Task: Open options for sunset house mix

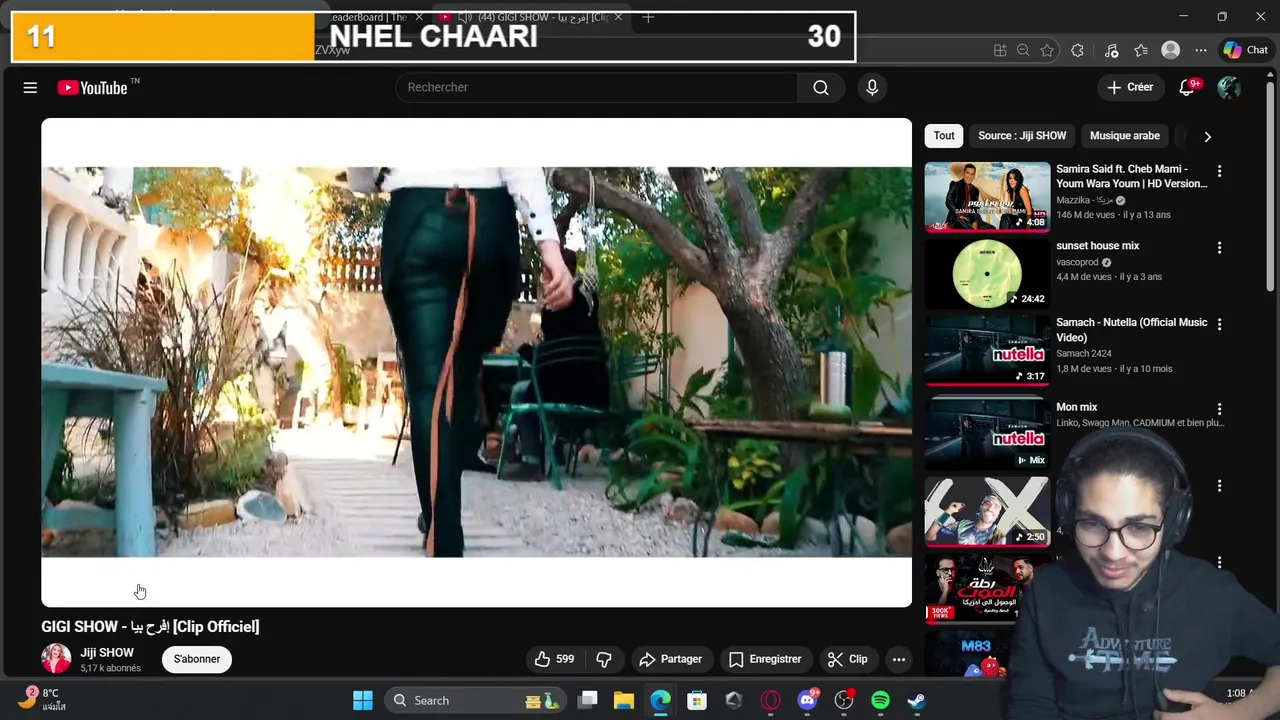Action: click(x=1219, y=248)
